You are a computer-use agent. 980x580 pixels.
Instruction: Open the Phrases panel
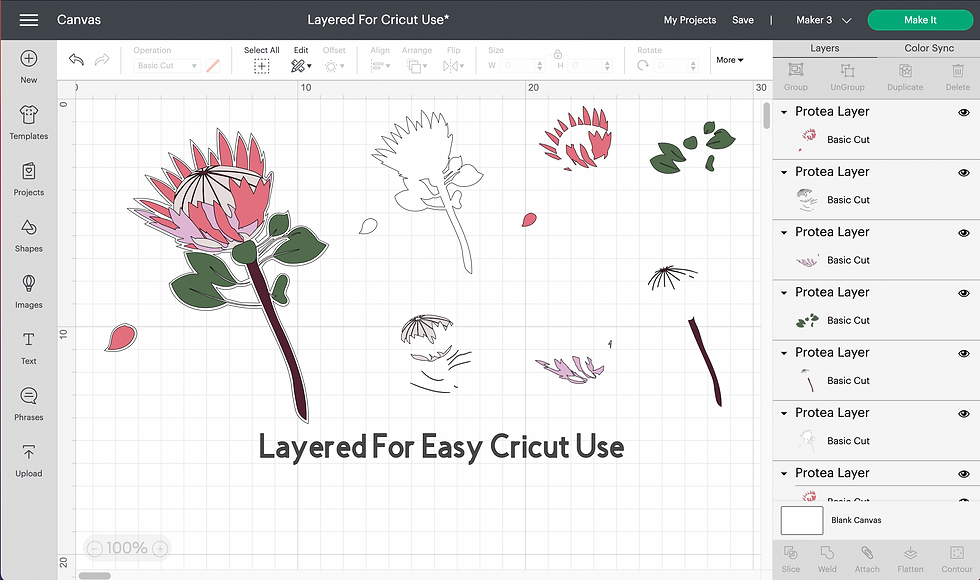[x=29, y=404]
